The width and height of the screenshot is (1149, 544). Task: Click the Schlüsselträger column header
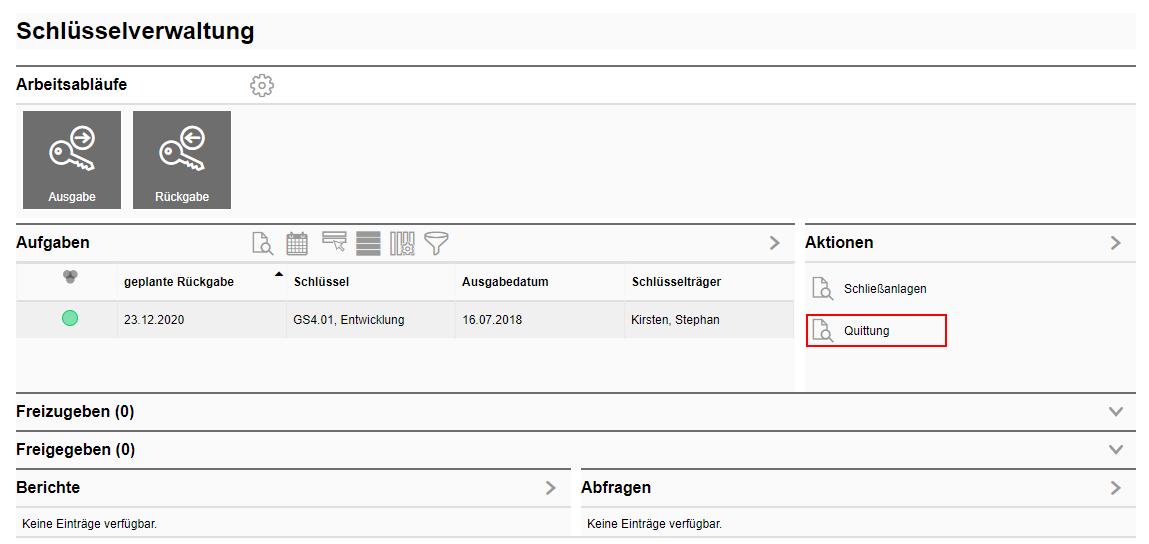point(676,282)
